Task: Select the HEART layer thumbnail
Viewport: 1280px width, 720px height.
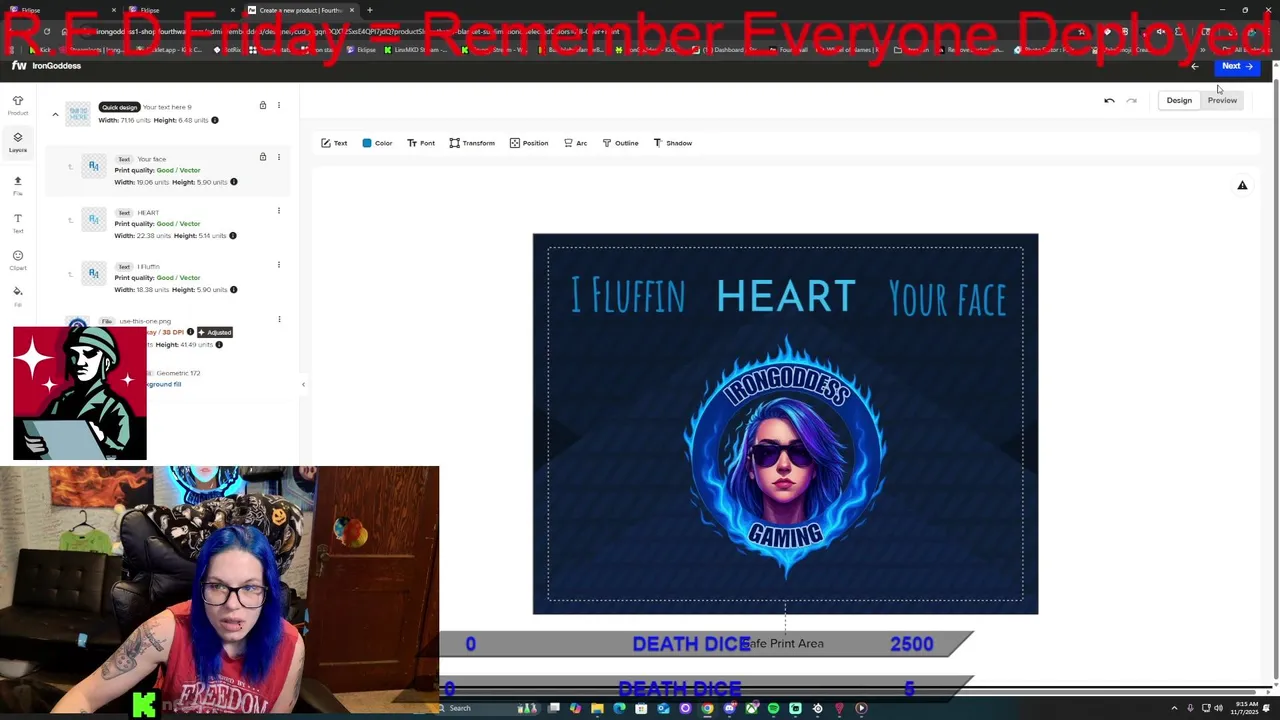Action: [x=94, y=220]
